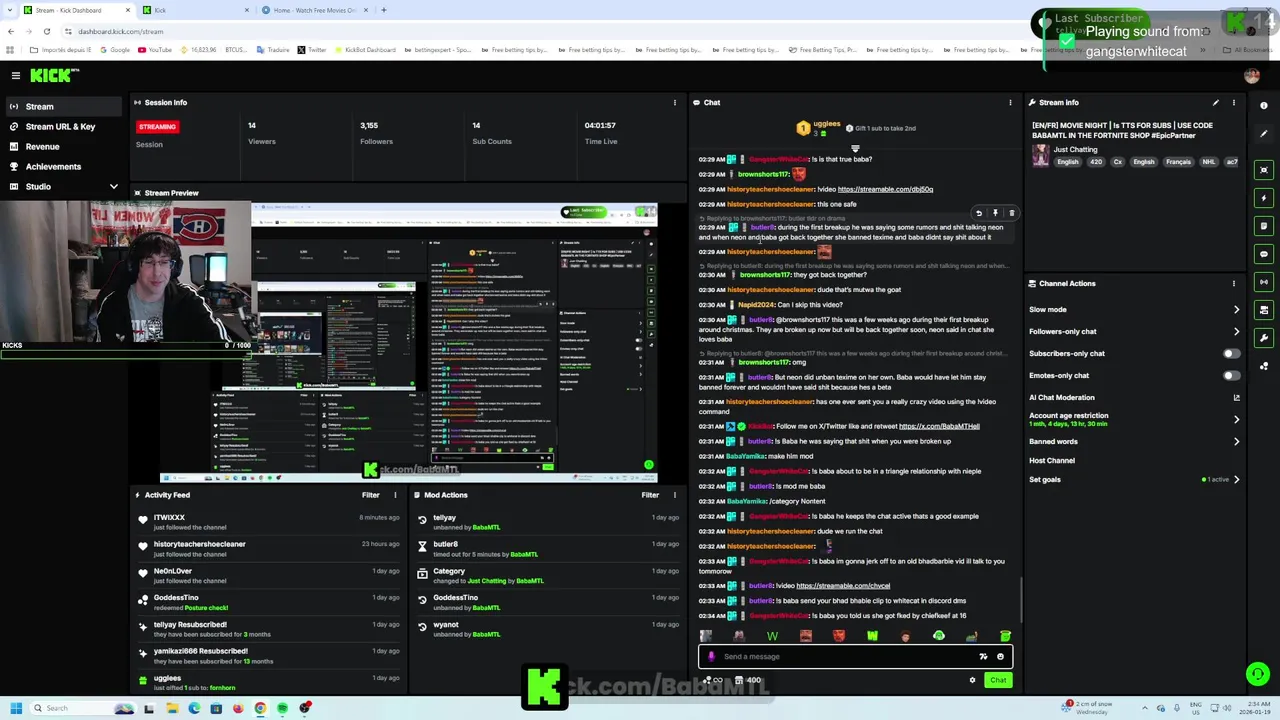Click the Kick logo in the header
Screen dimensions: 1280x720
pos(53,75)
